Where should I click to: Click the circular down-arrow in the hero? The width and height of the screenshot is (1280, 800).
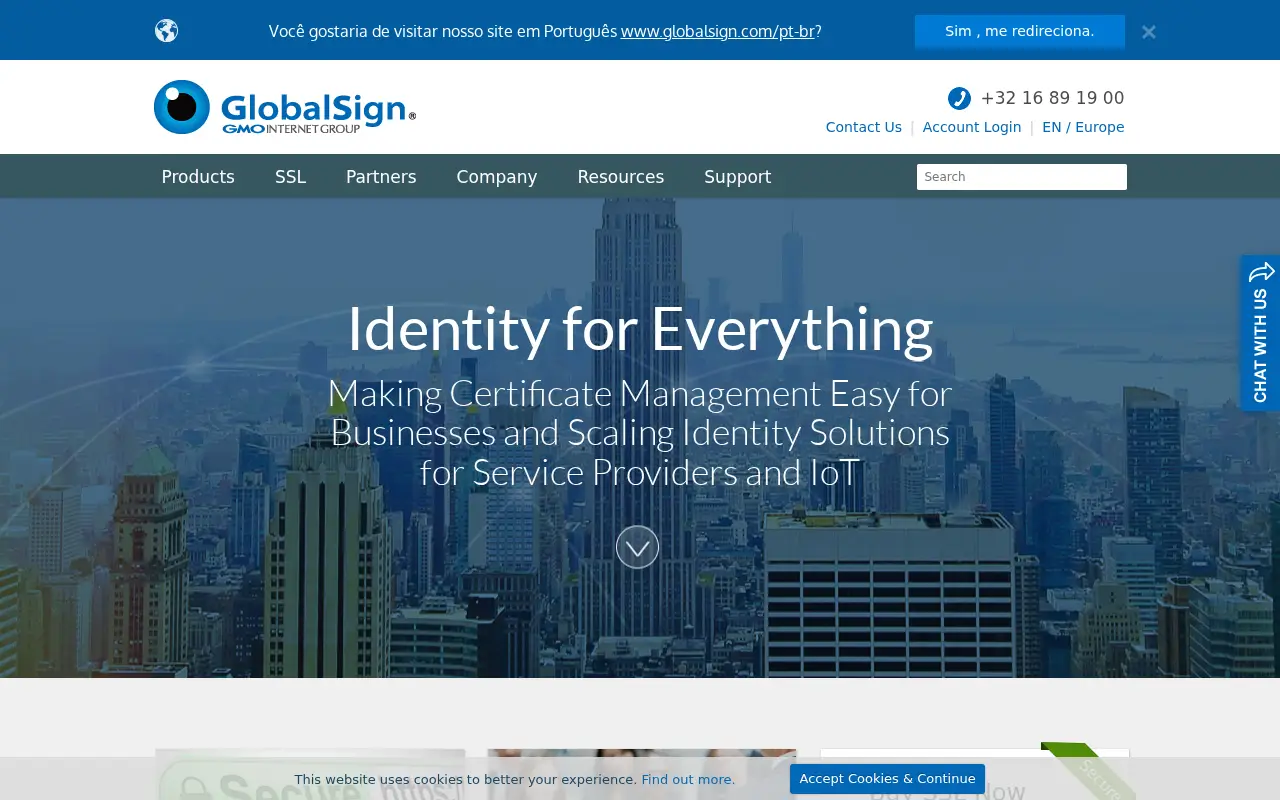coord(637,547)
